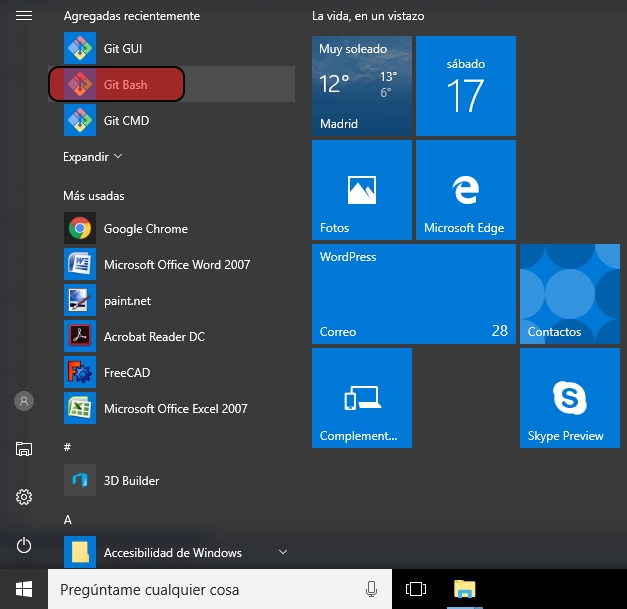
Task: Open File Explorer from the sidebar
Action: coord(24,449)
